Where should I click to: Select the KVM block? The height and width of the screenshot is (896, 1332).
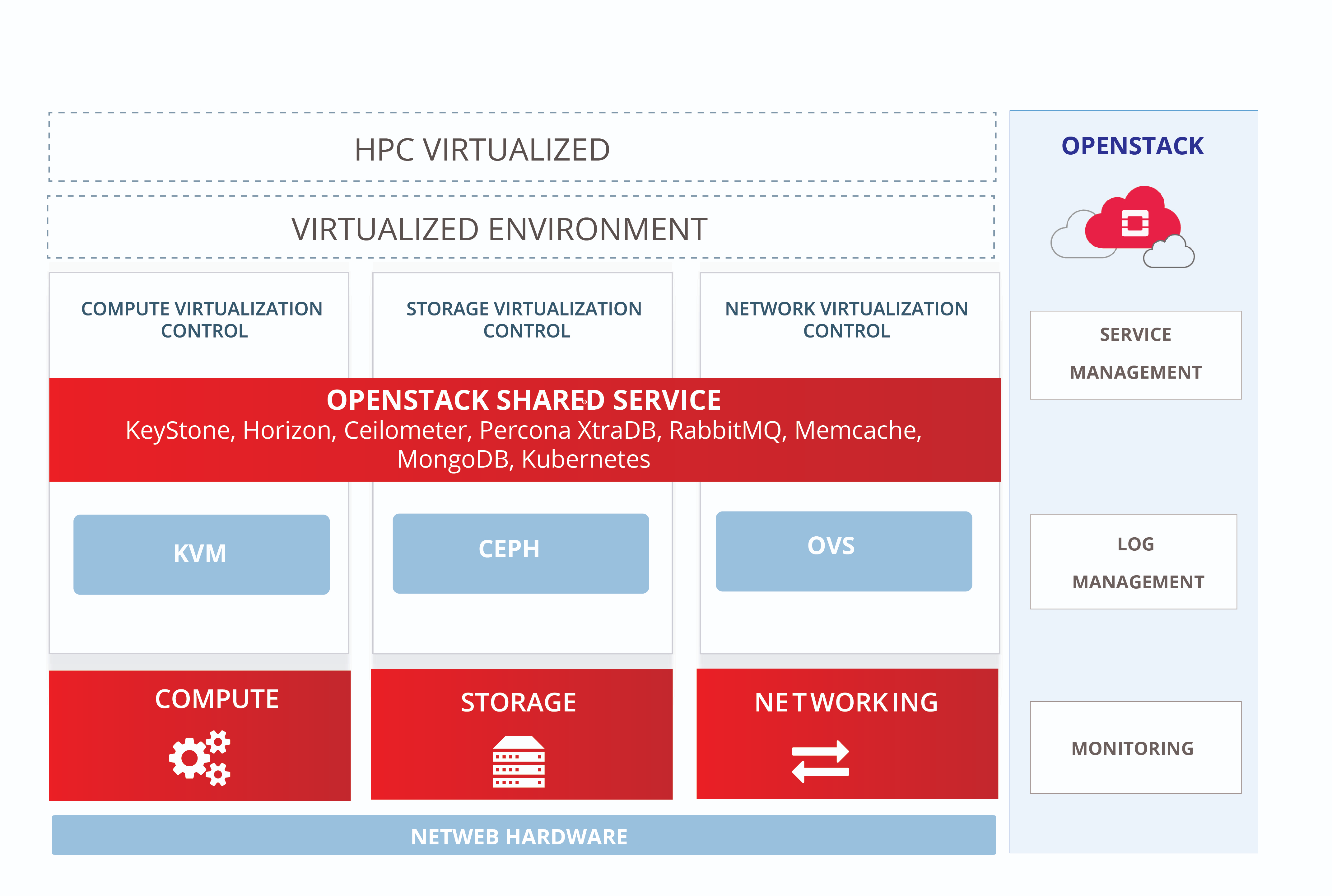point(202,554)
